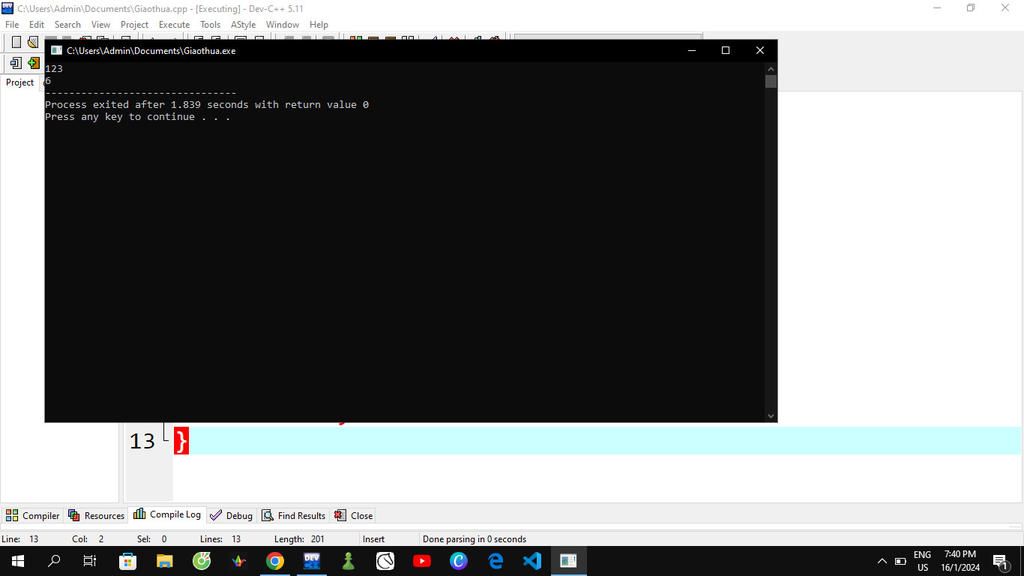Click the console window taskbar icon
Viewport: 1024px width, 576px height.
569,561
